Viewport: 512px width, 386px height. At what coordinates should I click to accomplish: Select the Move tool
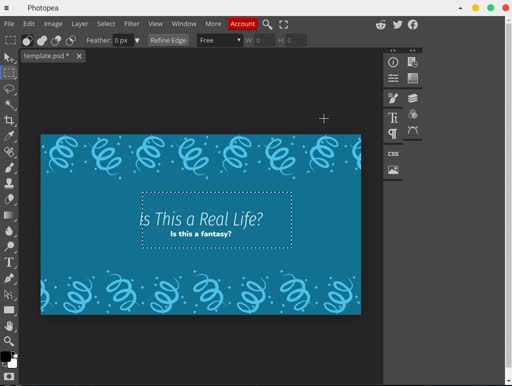click(9, 58)
